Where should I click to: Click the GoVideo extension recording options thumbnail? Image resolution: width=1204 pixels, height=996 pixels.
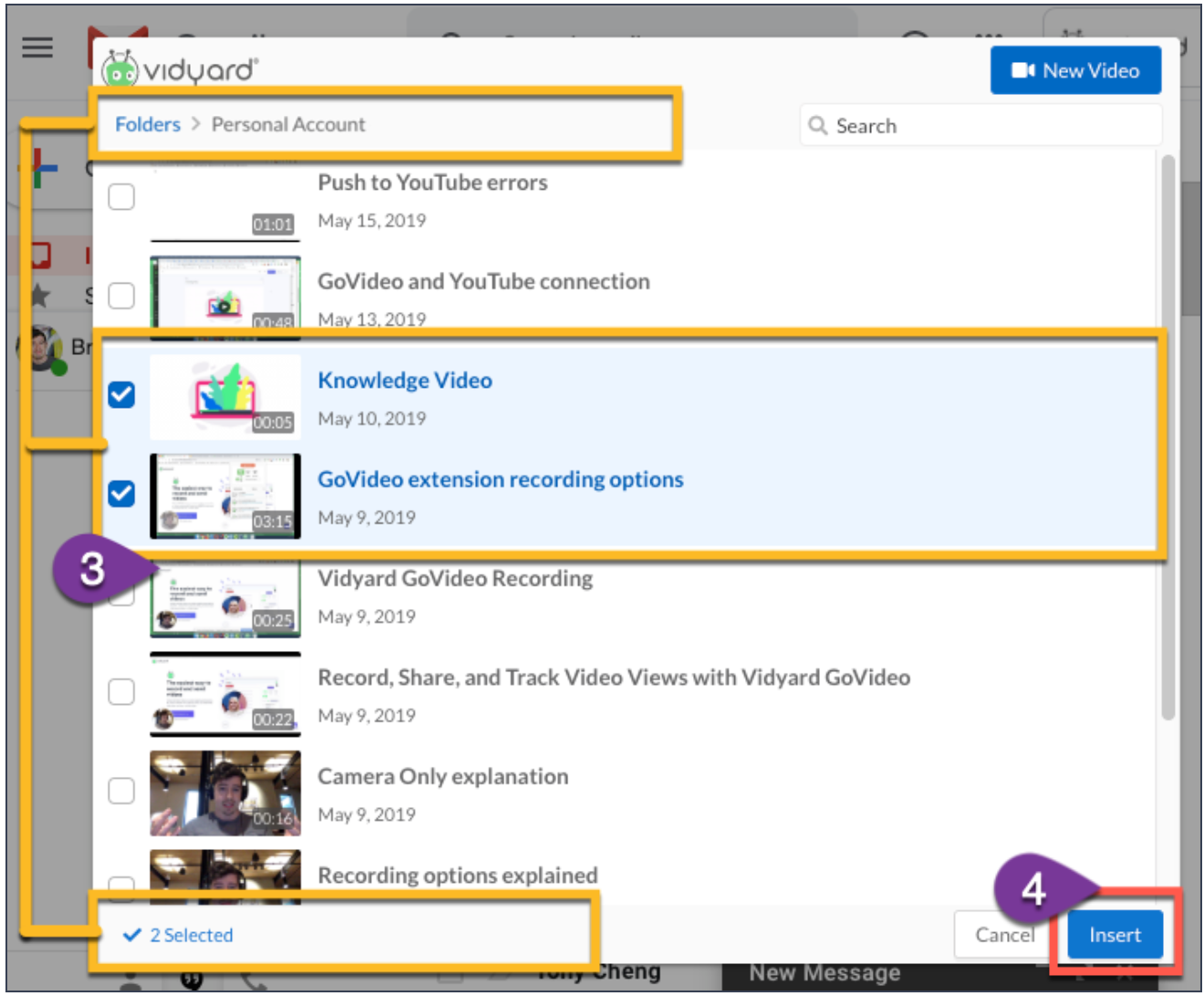tap(225, 496)
